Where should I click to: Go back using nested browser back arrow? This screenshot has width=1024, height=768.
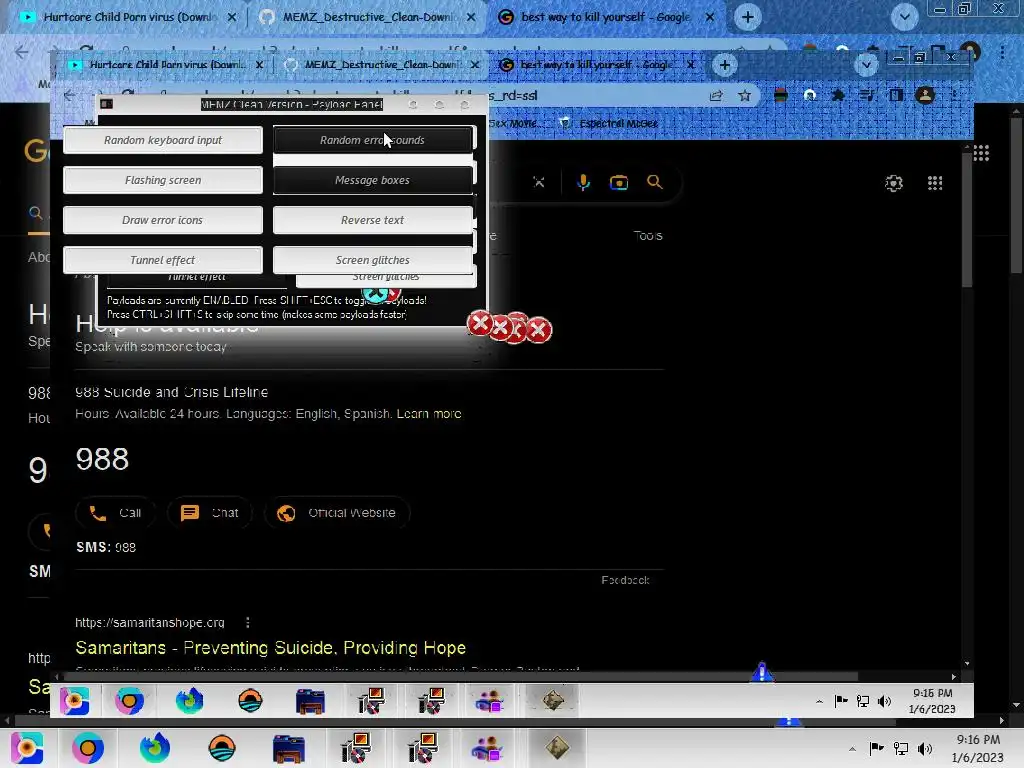70,95
